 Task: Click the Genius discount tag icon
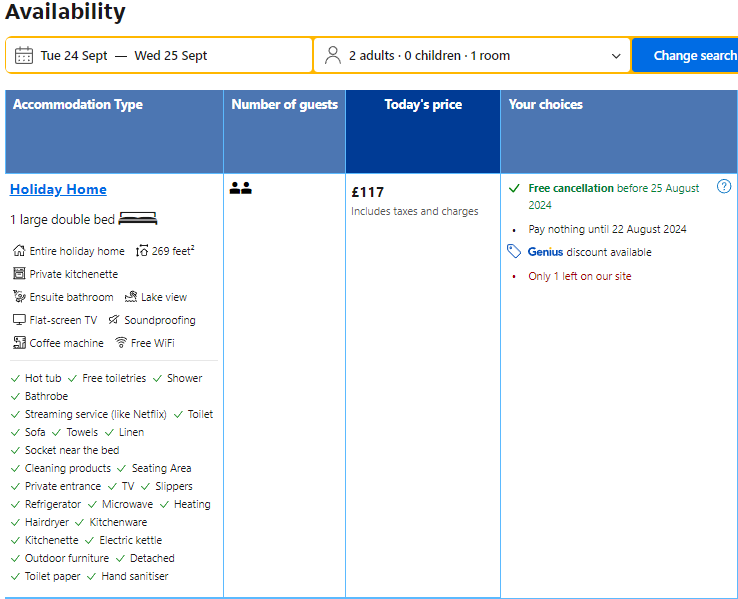pyautogui.click(x=514, y=252)
